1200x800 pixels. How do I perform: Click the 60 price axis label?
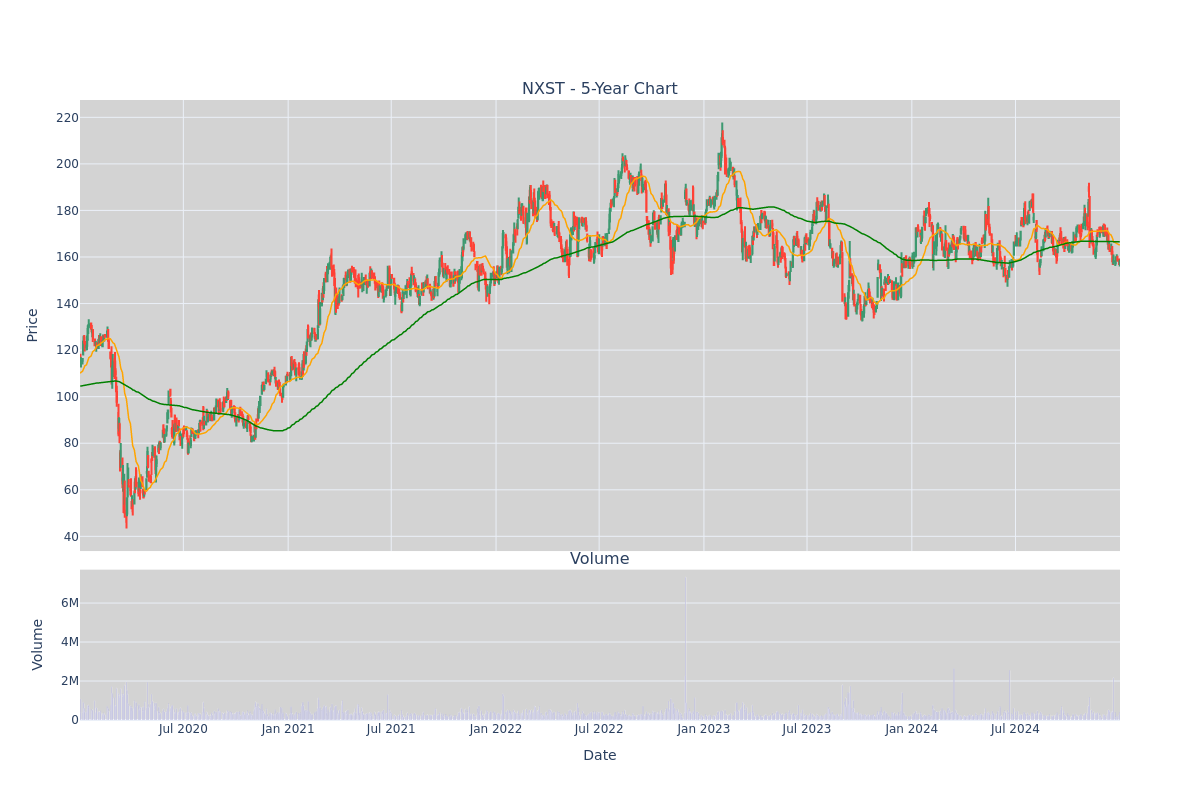(70, 490)
